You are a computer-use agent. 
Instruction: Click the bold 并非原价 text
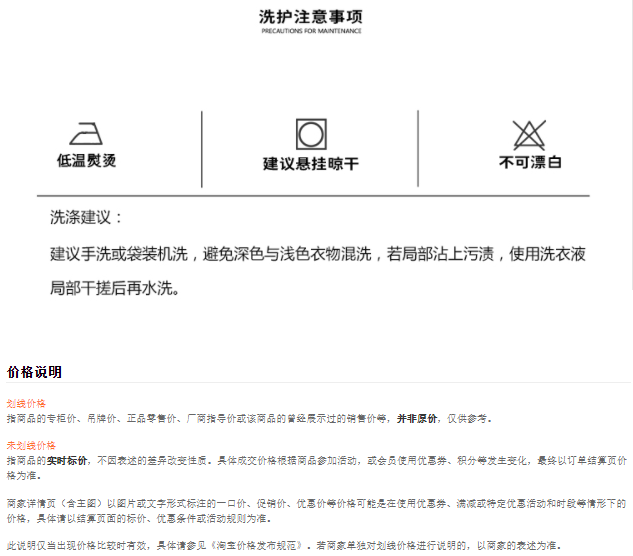tap(416, 418)
